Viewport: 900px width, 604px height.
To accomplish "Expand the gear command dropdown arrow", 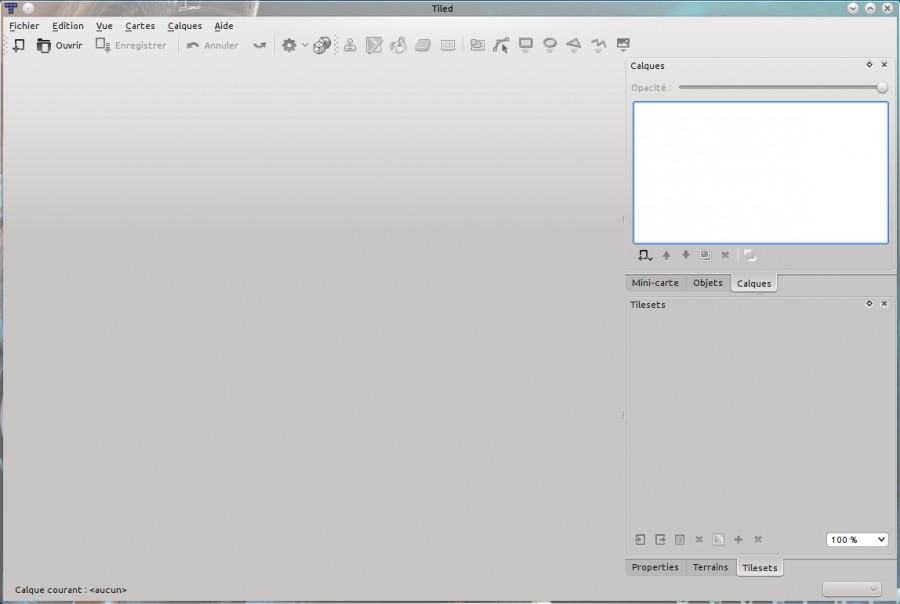I will [x=305, y=46].
